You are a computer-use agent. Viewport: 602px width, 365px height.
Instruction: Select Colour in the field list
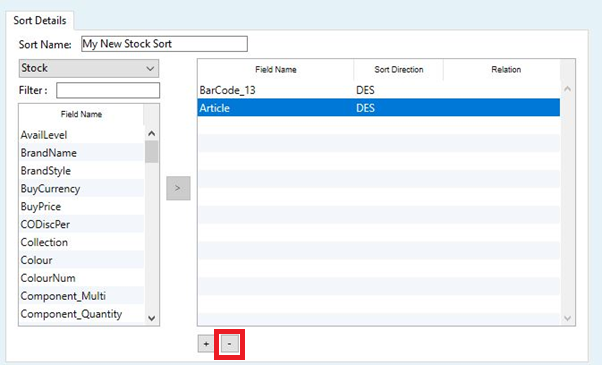[x=81, y=260]
